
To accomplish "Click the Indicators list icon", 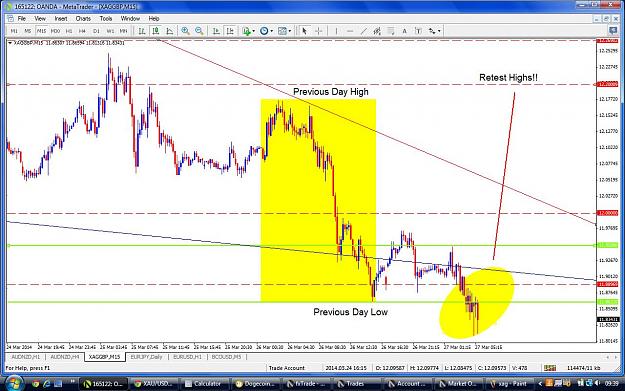I will coord(246,31).
